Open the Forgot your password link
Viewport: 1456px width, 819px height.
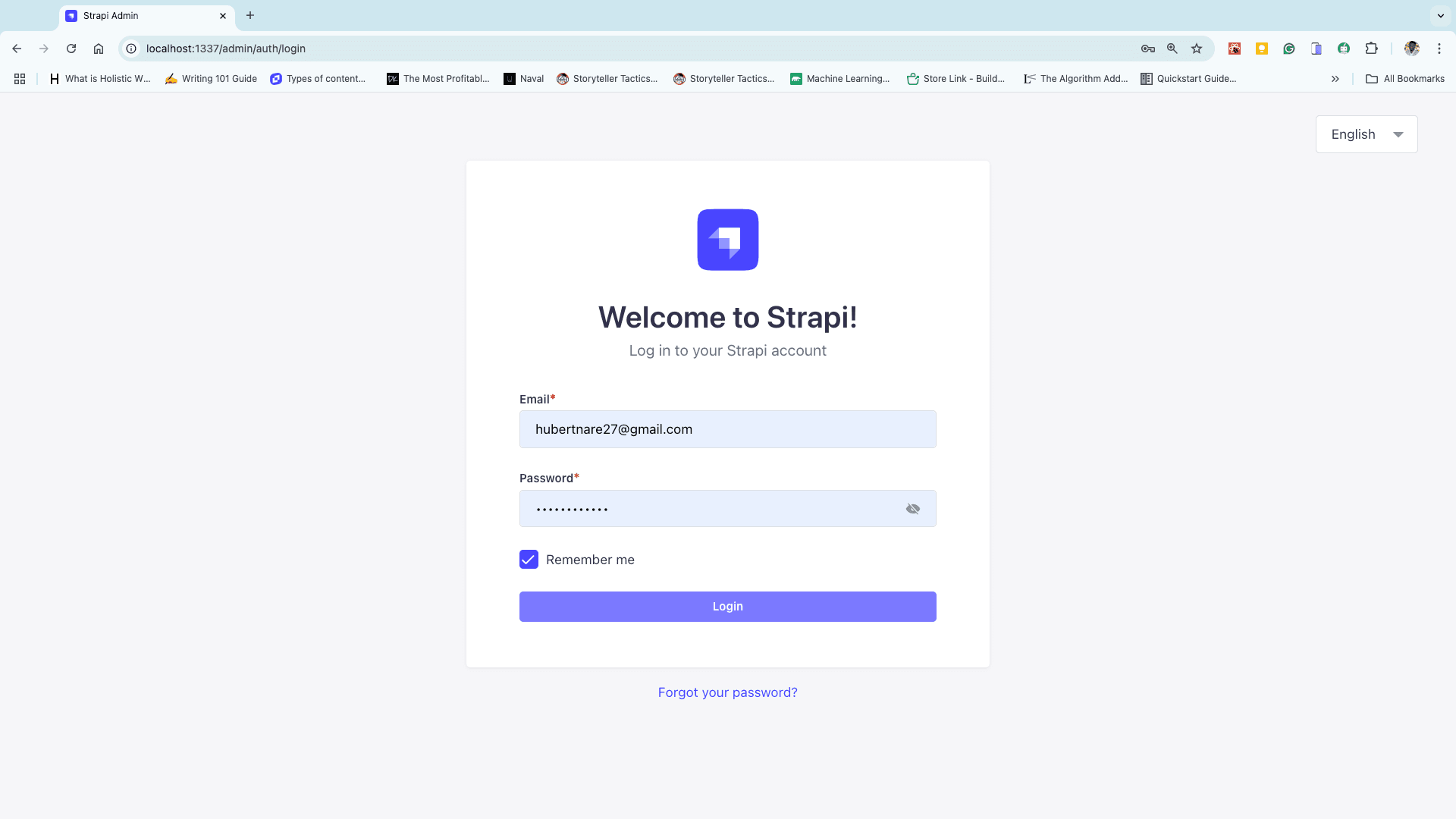(x=728, y=692)
